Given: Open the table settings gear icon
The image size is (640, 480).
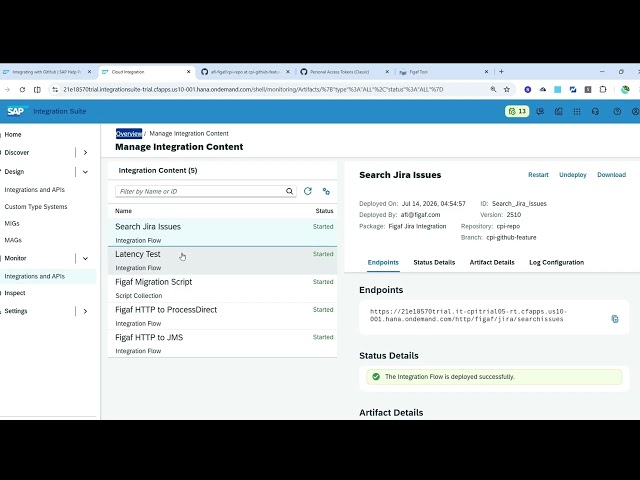Looking at the screenshot, I should click(326, 191).
